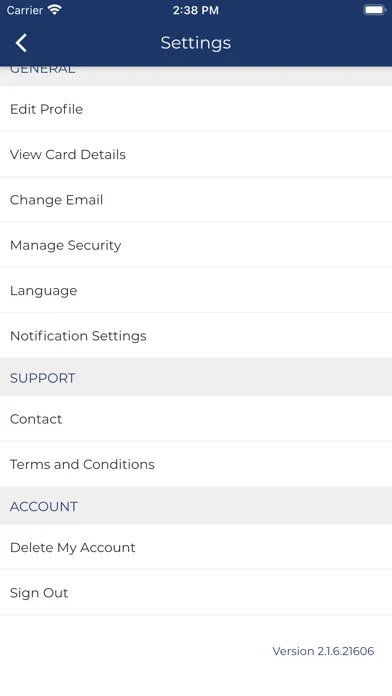View Terms and Conditions

196,464
